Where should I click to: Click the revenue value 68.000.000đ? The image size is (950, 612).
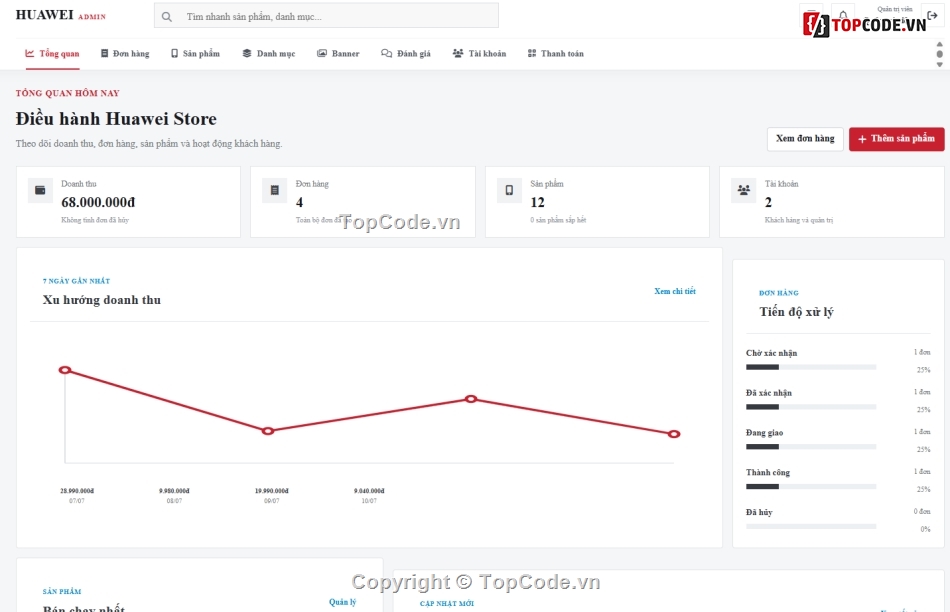[98, 202]
